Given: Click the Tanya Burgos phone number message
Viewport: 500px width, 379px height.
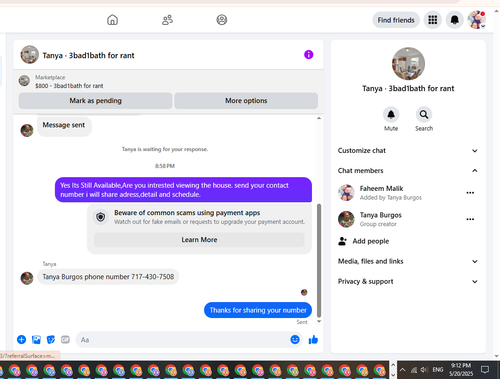Looking at the screenshot, I should click(108, 277).
